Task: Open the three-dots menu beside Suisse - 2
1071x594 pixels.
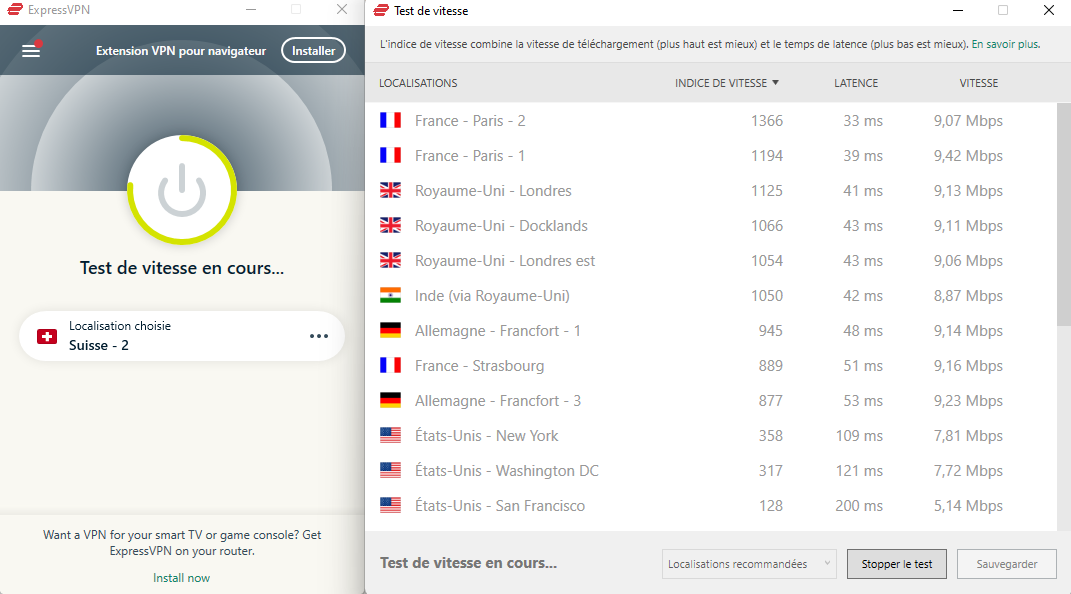Action: point(319,336)
